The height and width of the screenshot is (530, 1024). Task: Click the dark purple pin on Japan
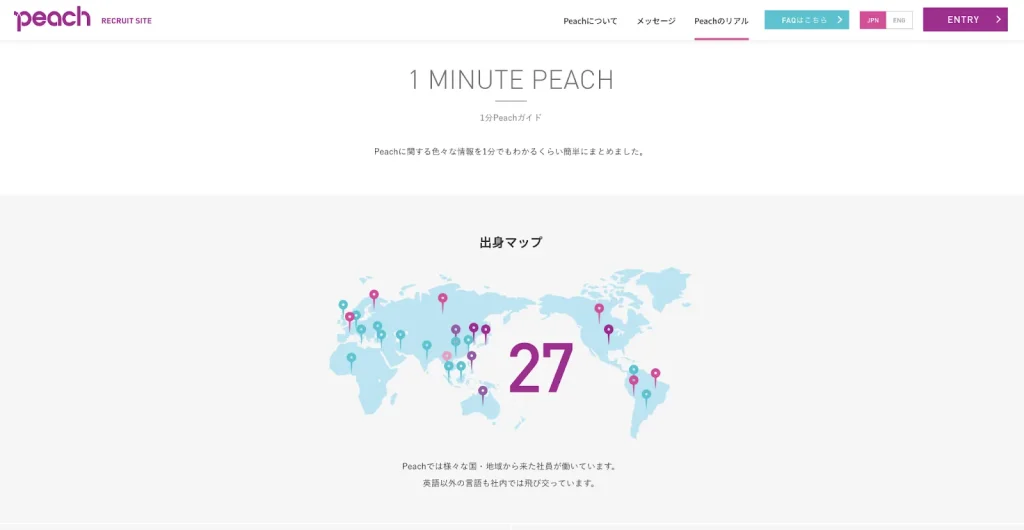485,332
